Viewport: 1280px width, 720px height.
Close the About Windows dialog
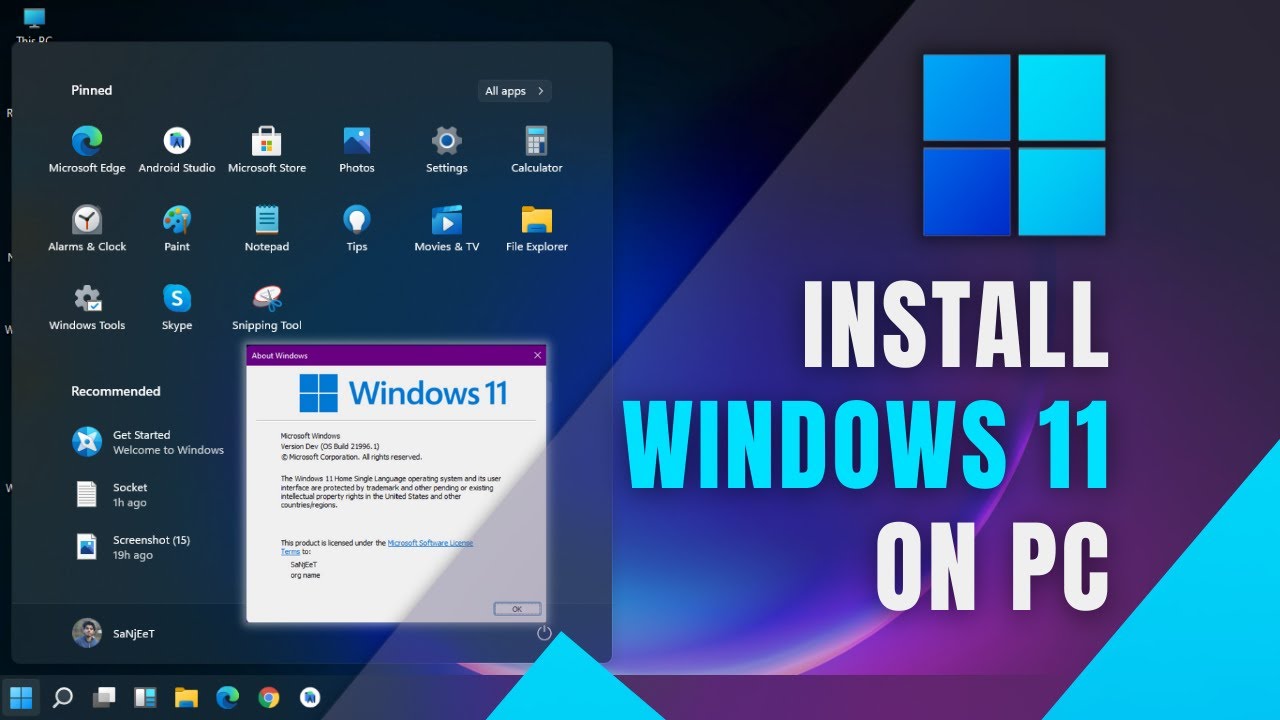pos(538,355)
